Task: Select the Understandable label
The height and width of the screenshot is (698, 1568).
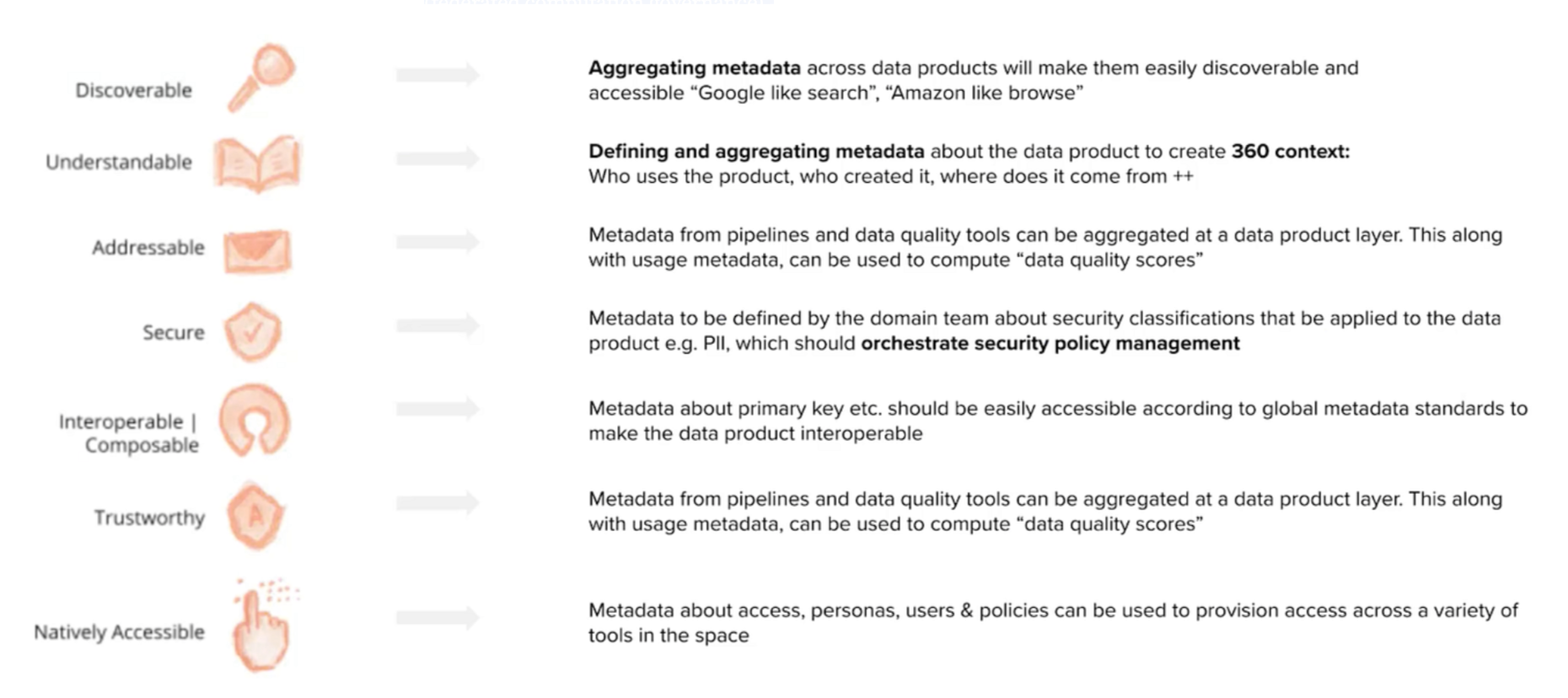Action: tap(119, 162)
